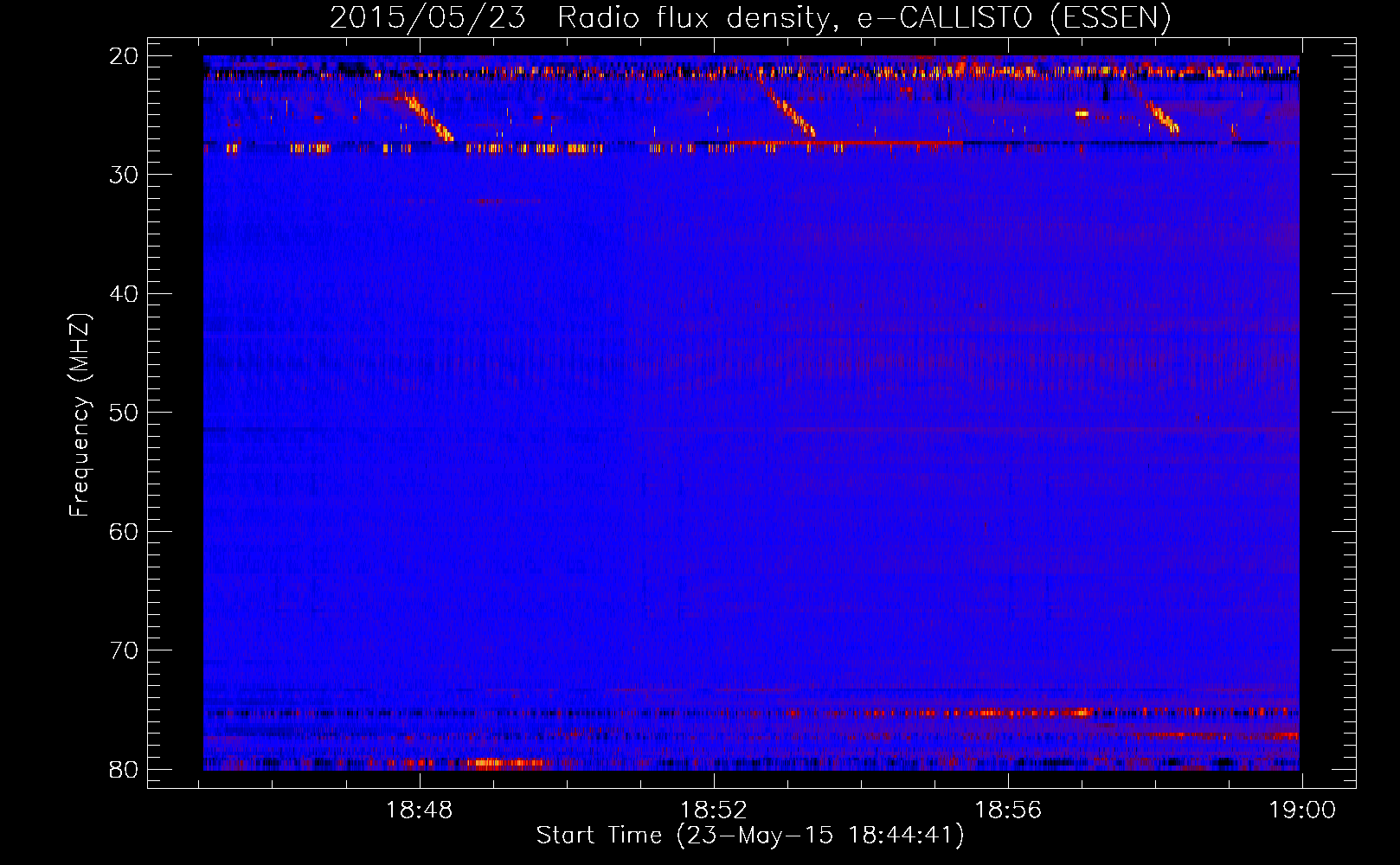Click the 80 frequency tick label
Viewport: 1400px width, 865px height.
[x=125, y=769]
